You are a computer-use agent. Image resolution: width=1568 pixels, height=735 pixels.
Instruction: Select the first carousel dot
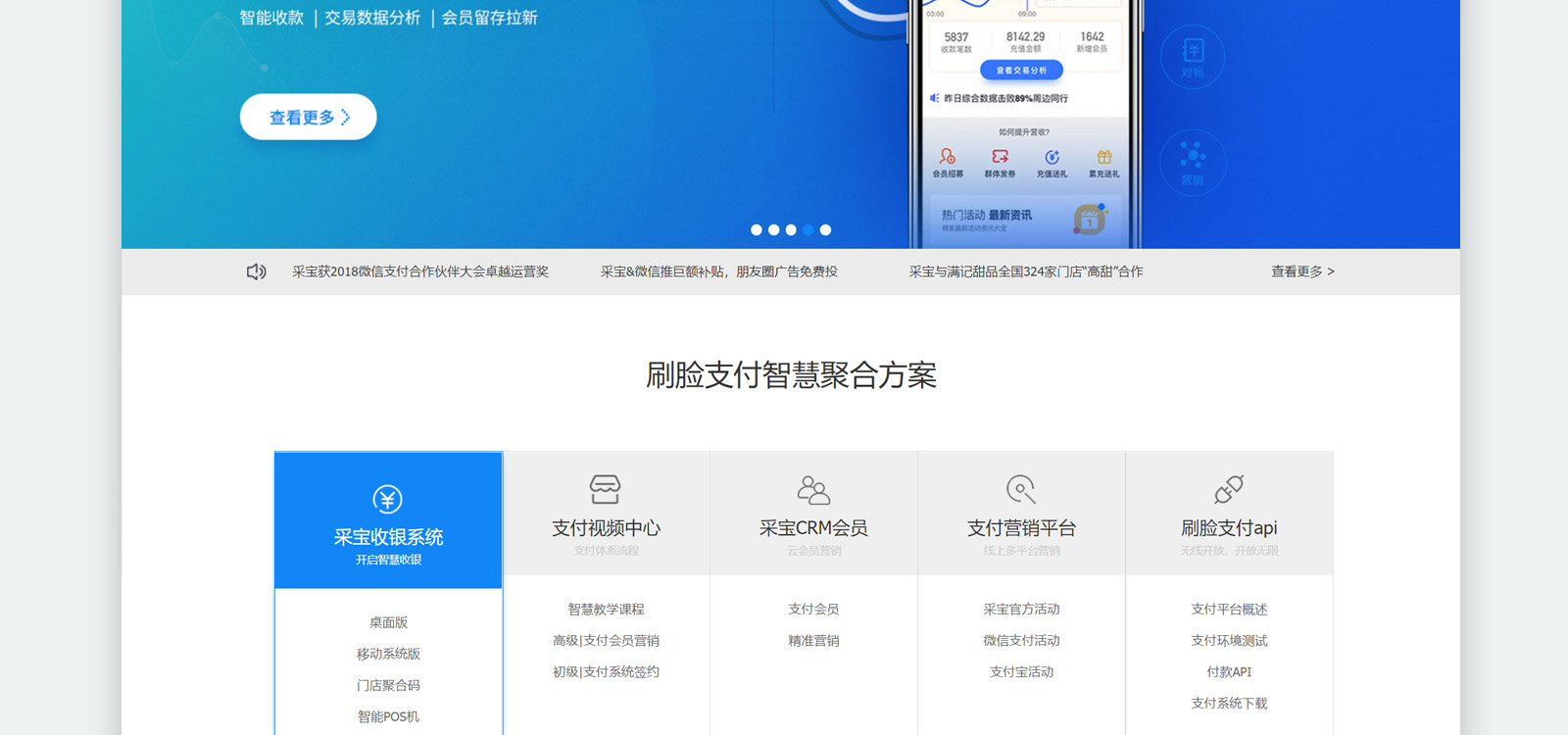[757, 230]
